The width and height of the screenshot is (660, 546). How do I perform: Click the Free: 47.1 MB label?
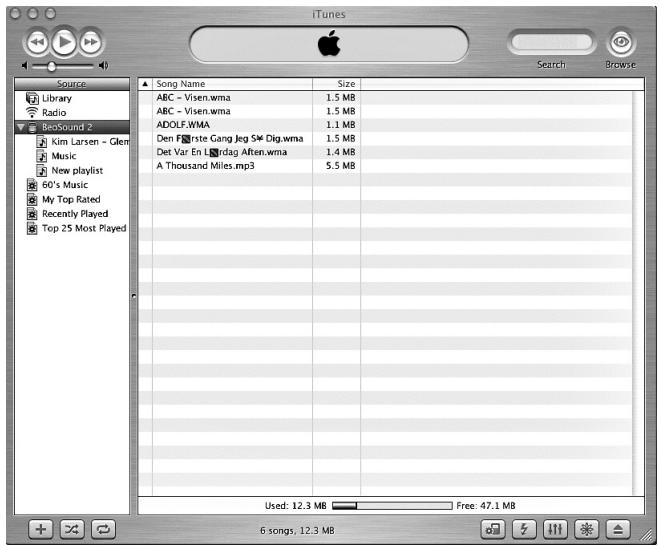tap(486, 506)
